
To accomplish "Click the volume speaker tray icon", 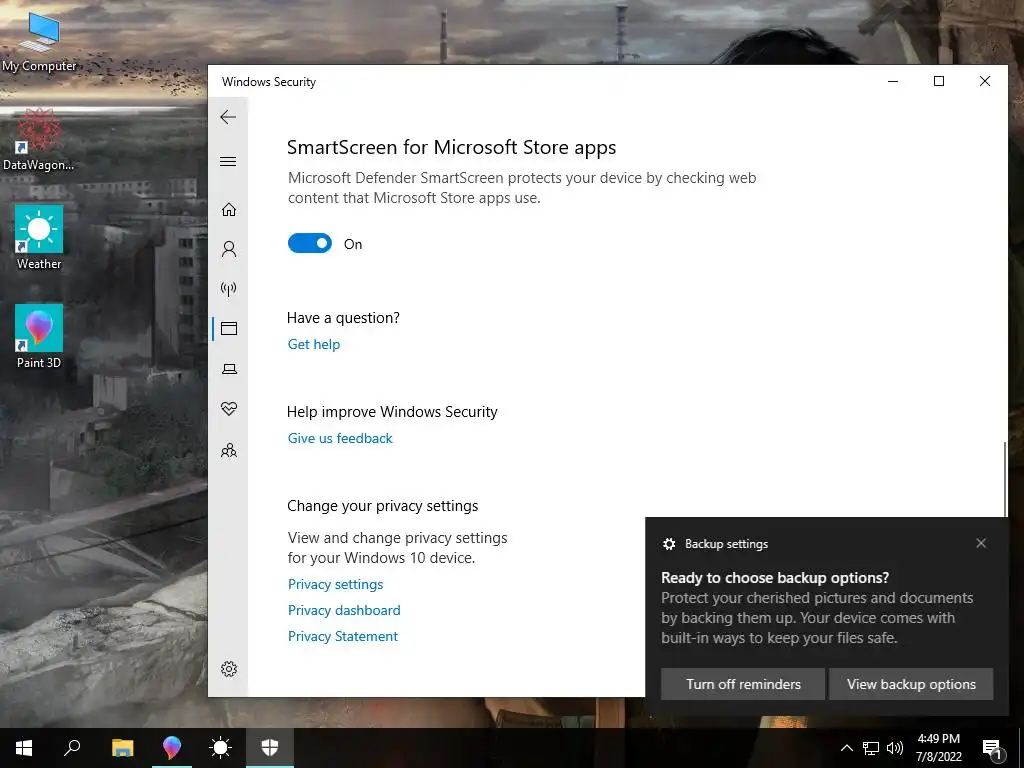I will coord(895,748).
